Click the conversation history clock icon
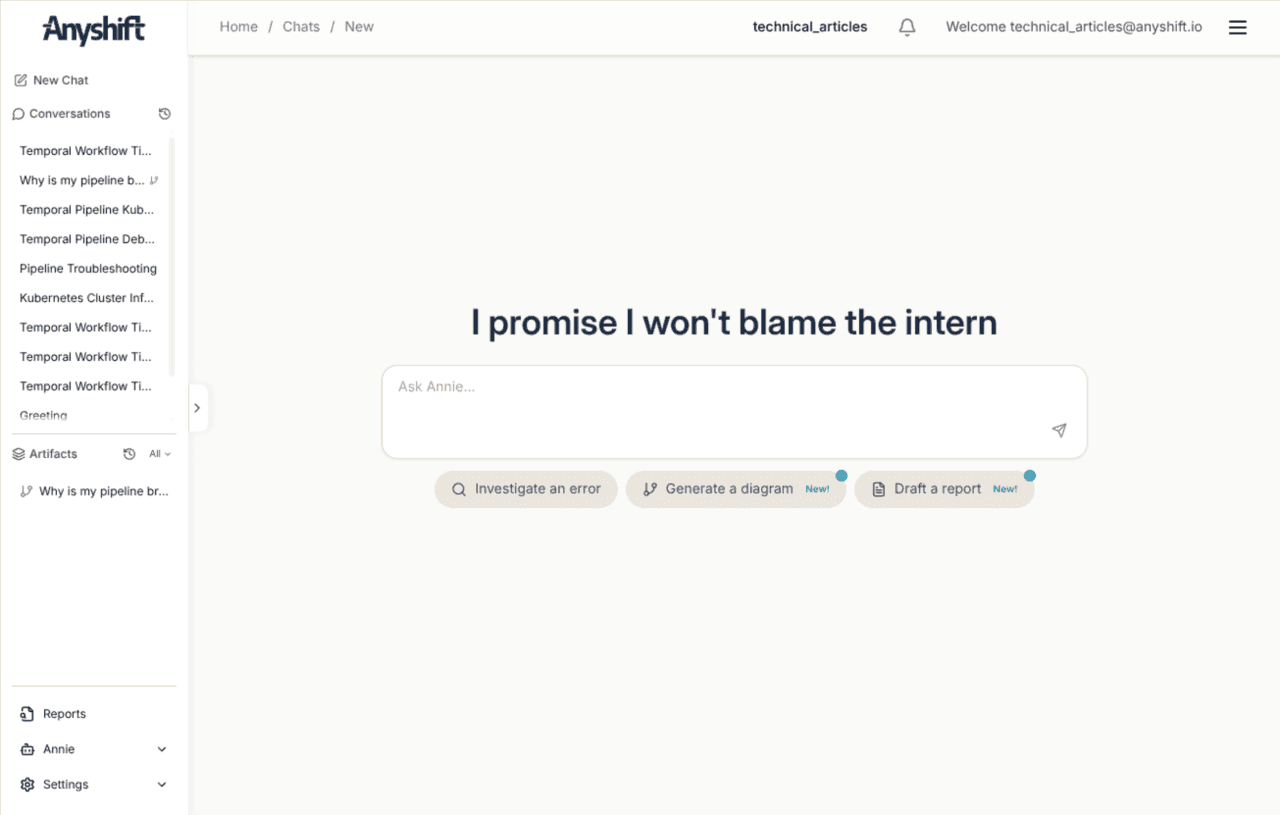This screenshot has height=815, width=1280. tap(165, 113)
